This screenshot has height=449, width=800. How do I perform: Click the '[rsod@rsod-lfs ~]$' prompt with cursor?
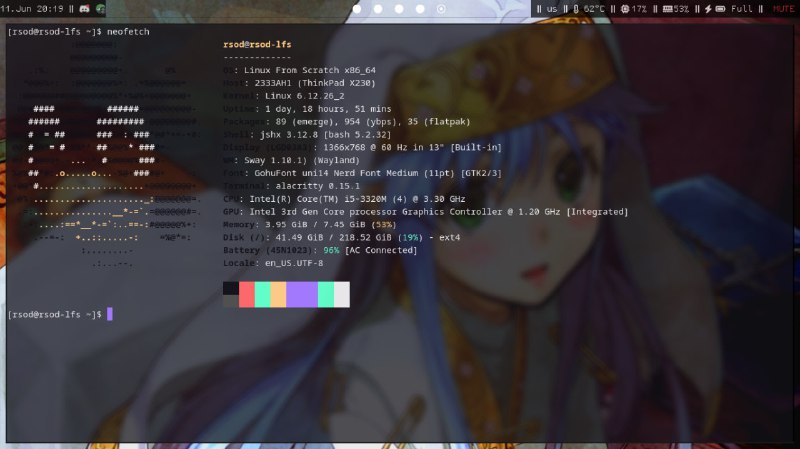point(54,314)
